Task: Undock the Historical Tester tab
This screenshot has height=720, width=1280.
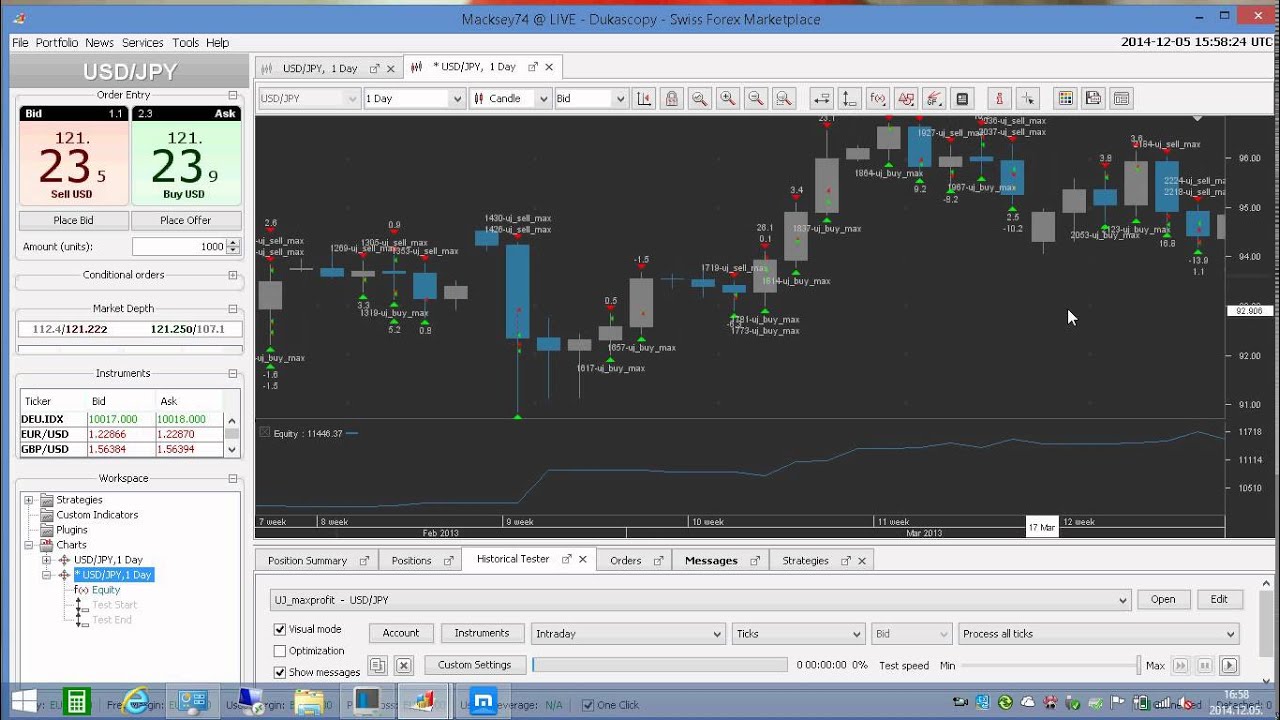Action: coord(567,559)
